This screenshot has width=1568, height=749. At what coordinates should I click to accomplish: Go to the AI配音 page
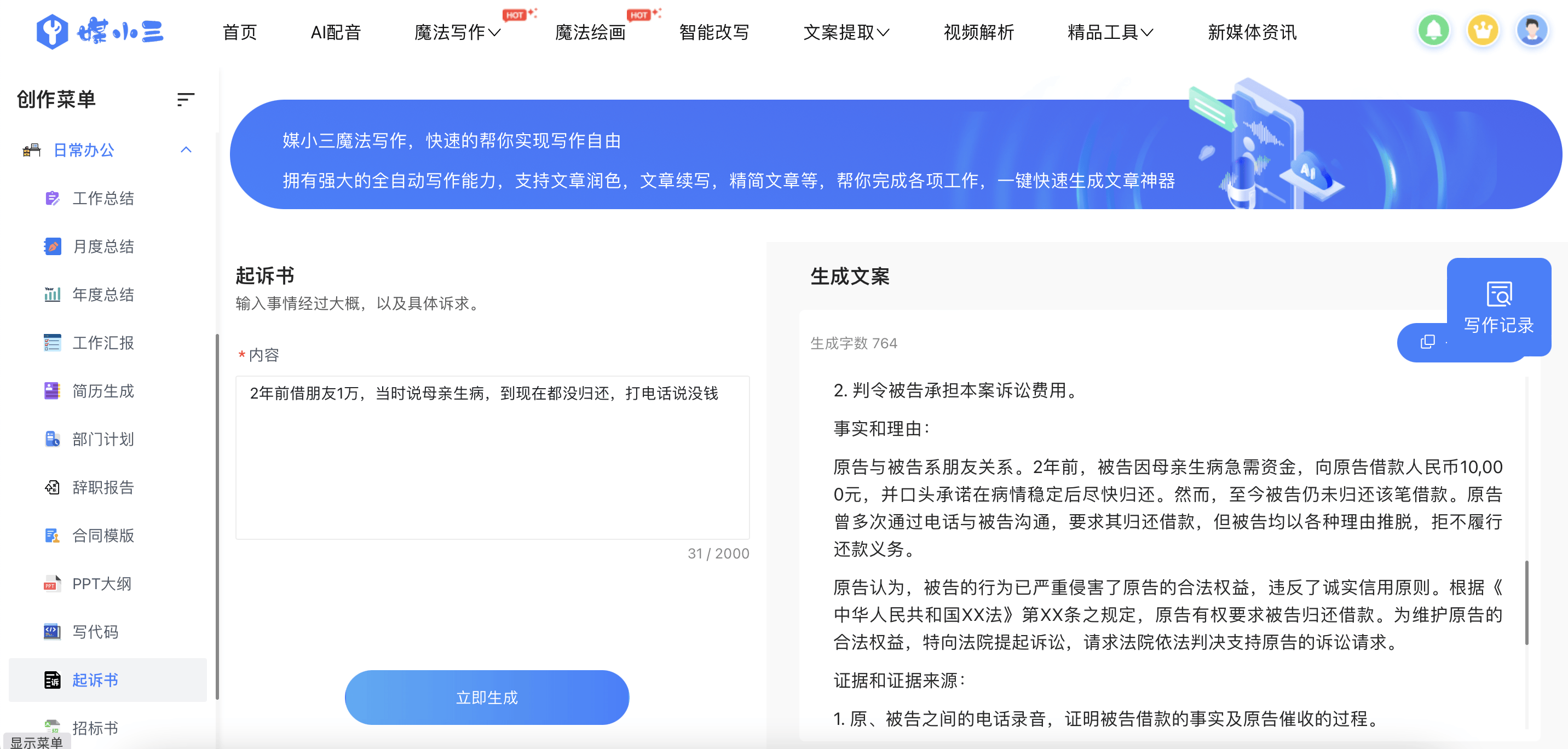(x=336, y=32)
